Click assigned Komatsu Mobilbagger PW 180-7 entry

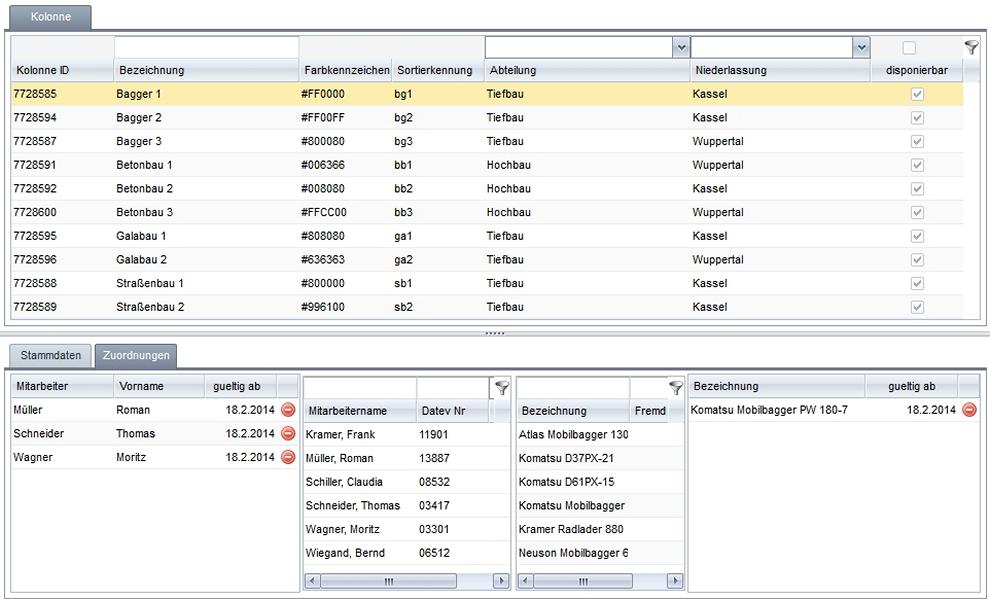769,410
